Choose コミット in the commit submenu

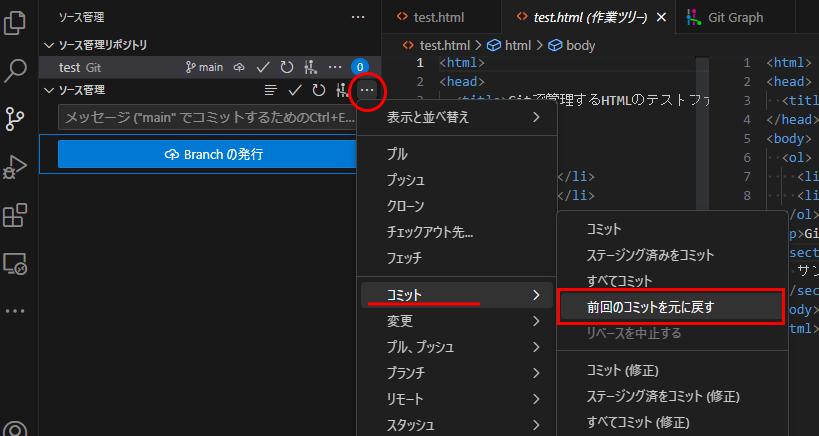(x=672, y=229)
